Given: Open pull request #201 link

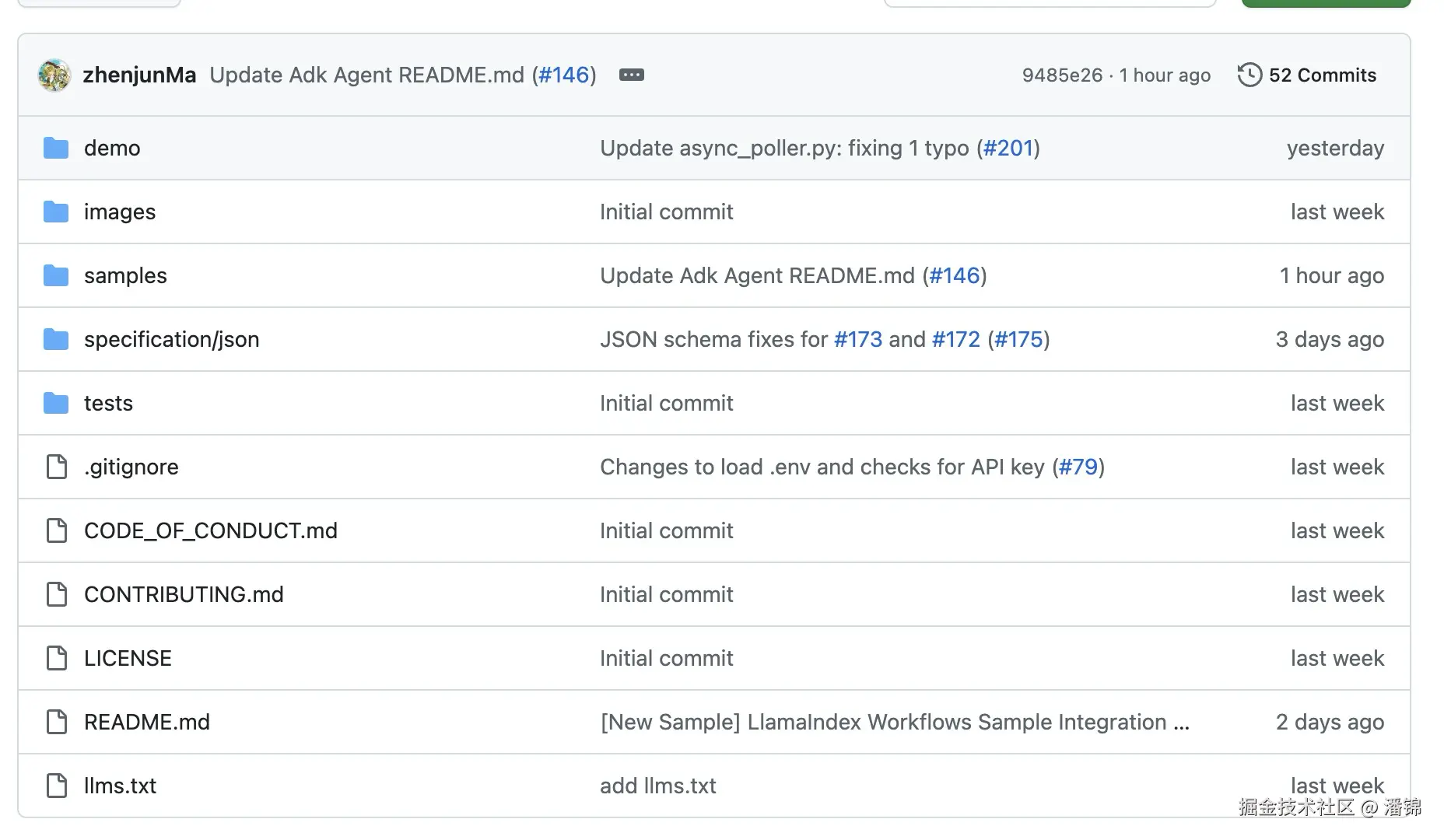Looking at the screenshot, I should point(1008,148).
